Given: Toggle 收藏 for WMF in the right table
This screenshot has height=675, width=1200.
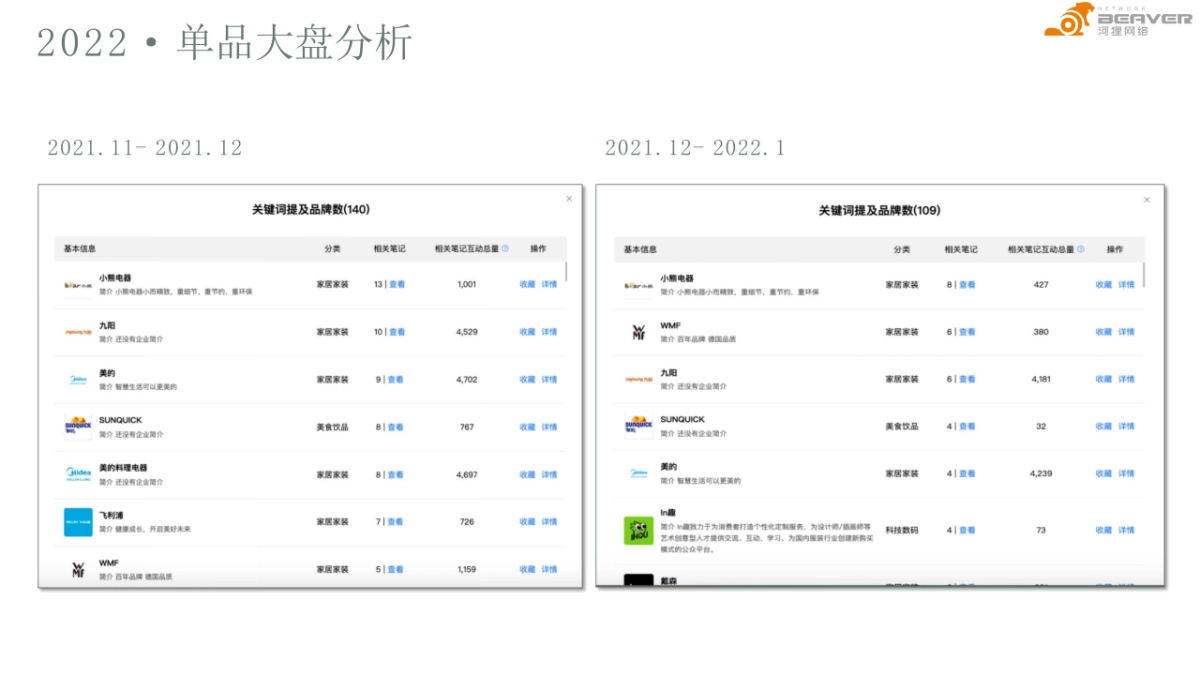Looking at the screenshot, I should (x=1103, y=331).
